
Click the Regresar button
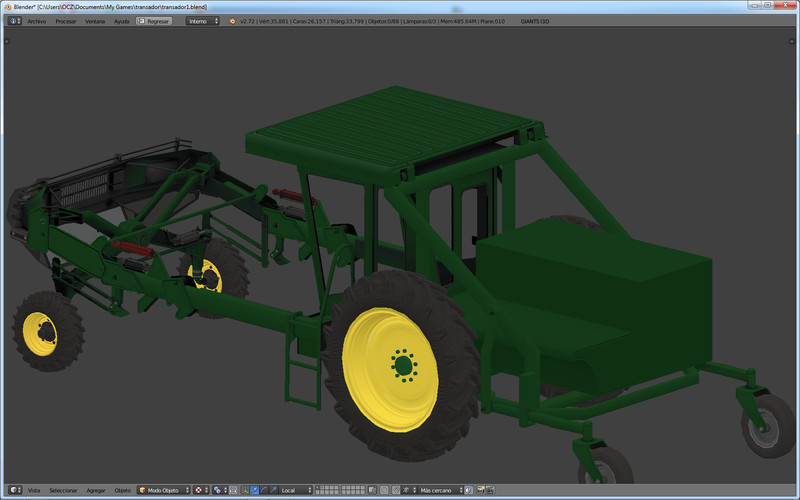click(154, 20)
